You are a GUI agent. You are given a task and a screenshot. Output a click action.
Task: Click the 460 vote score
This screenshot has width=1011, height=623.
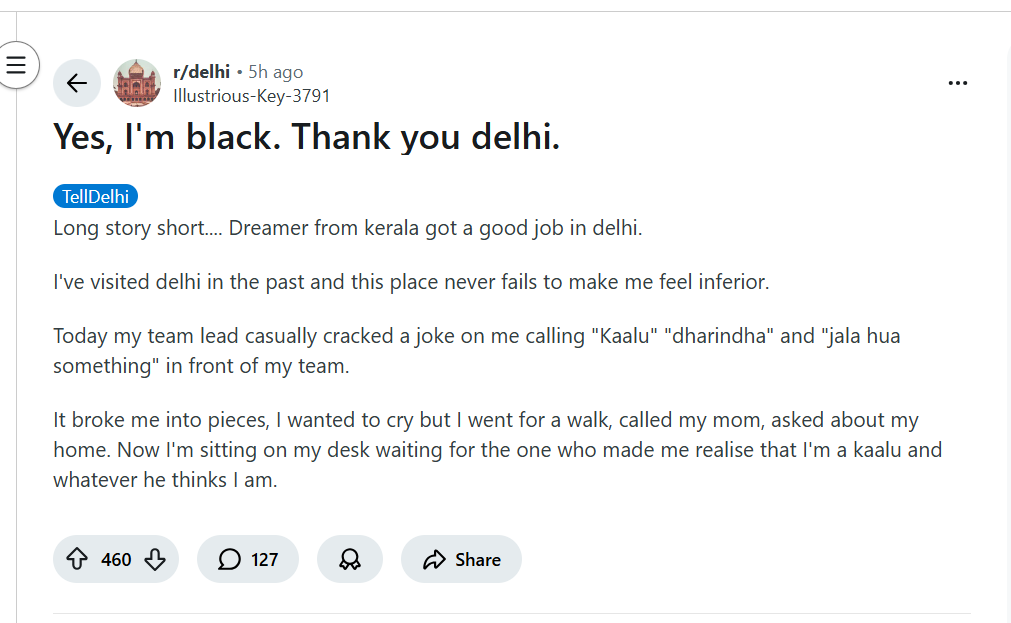coord(116,559)
